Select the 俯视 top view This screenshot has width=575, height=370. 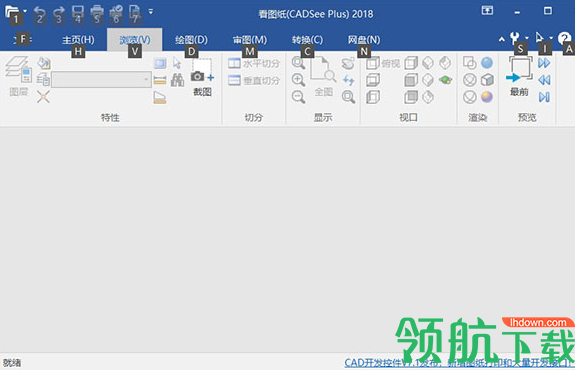(x=383, y=63)
